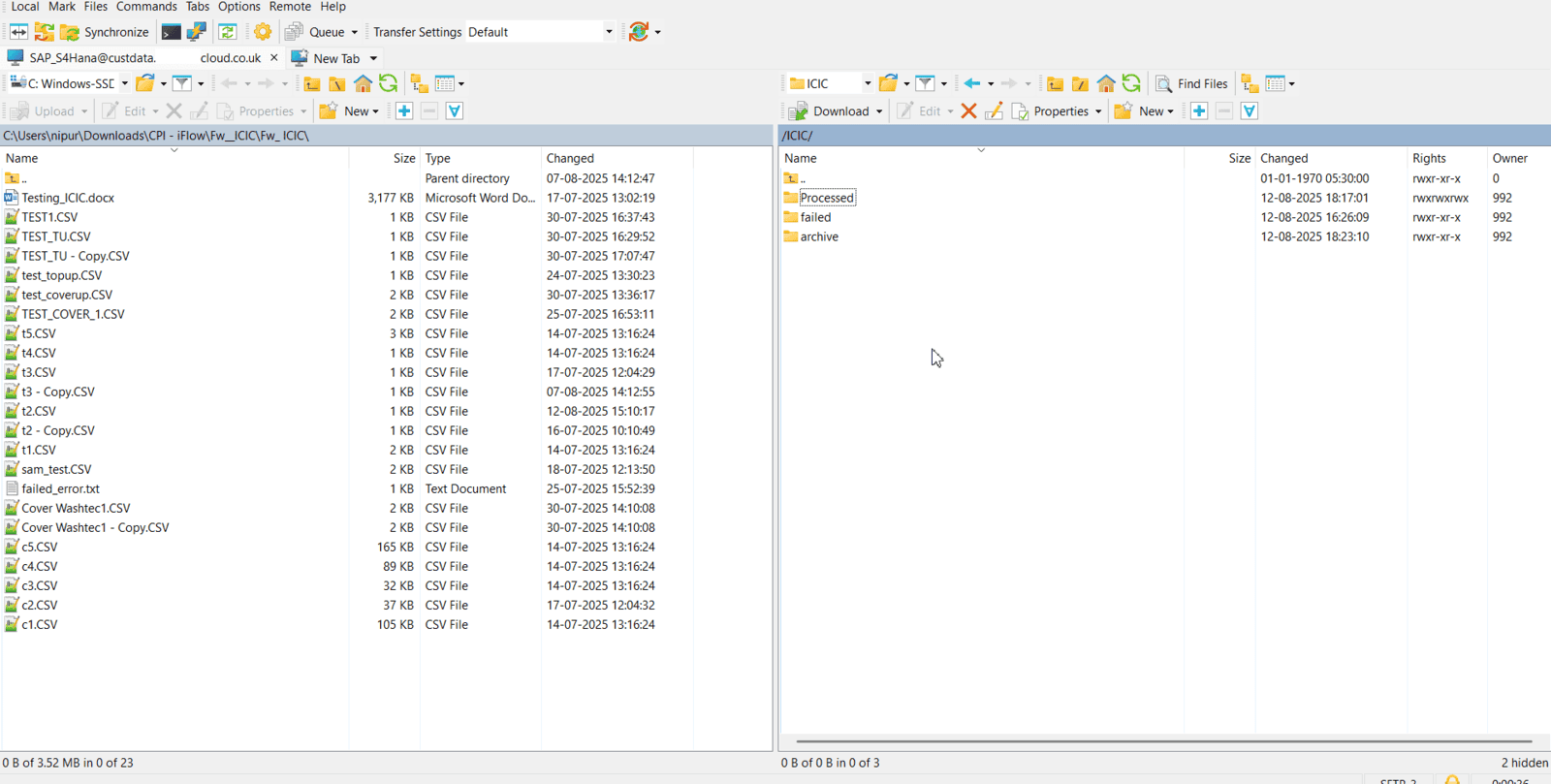Toggle the remote panel file filter
The height and width of the screenshot is (784, 1551).
925,84
